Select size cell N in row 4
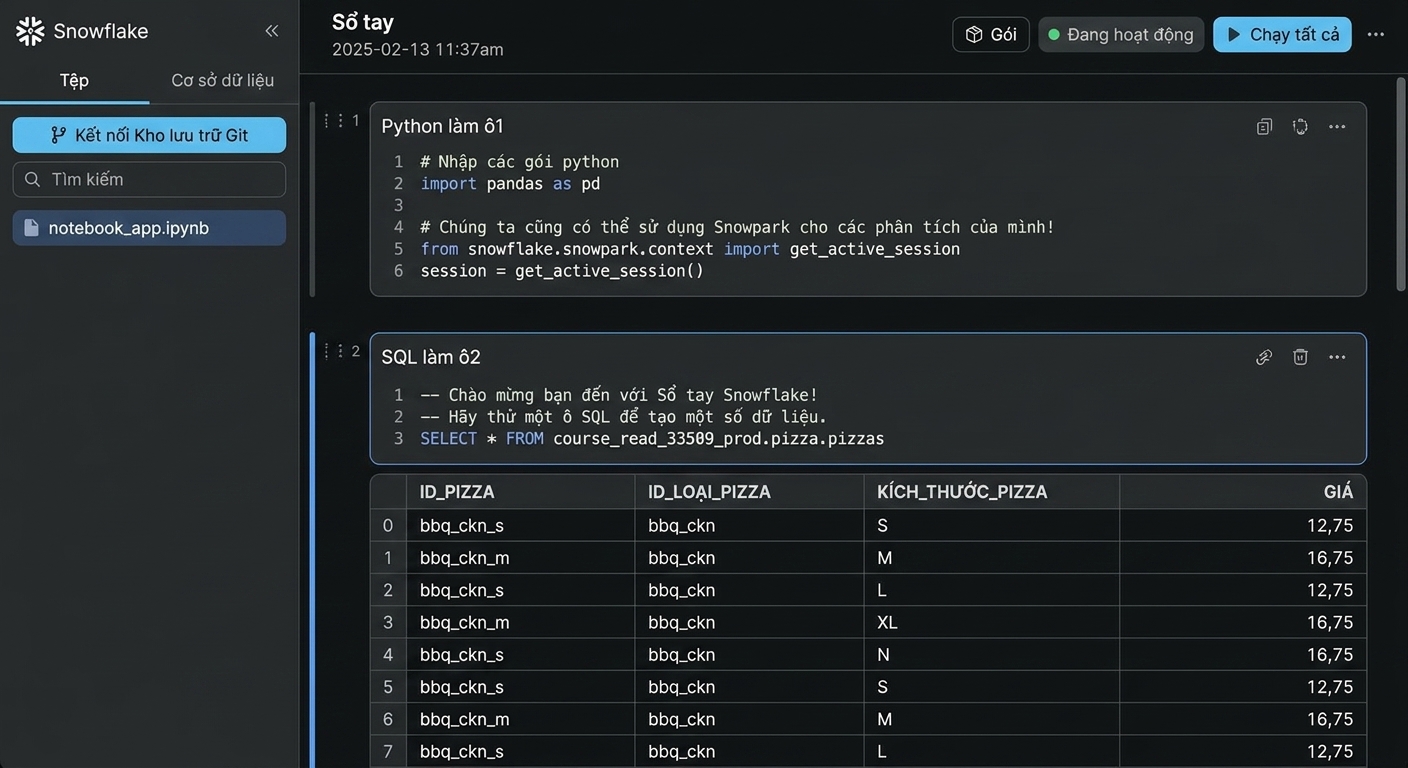 991,655
